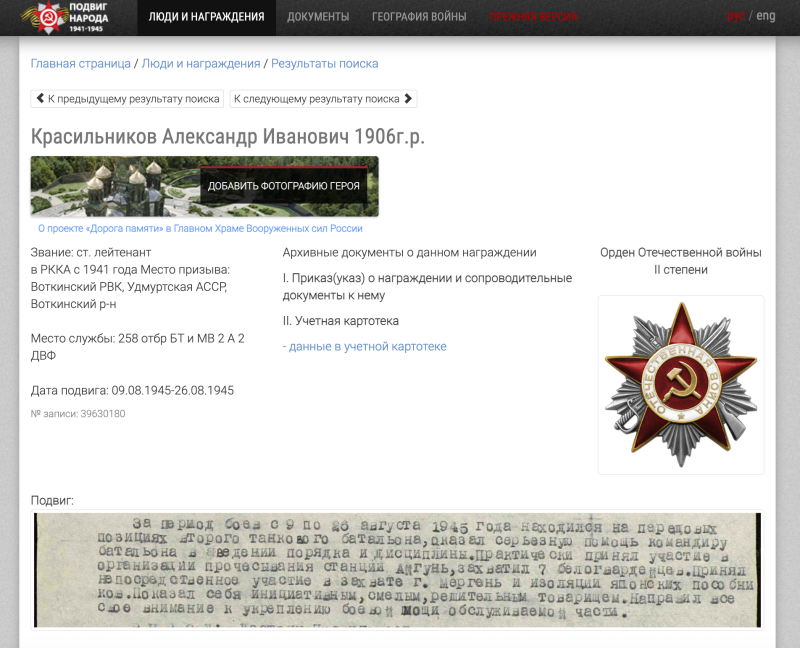The image size is (800, 648).
Task: Switch to the Документы menu section
Action: pos(318,17)
